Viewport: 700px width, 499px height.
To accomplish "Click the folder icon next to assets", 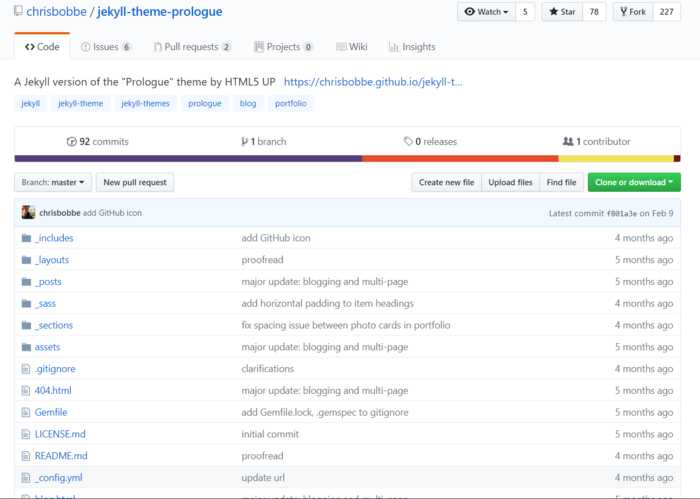I will point(26,347).
